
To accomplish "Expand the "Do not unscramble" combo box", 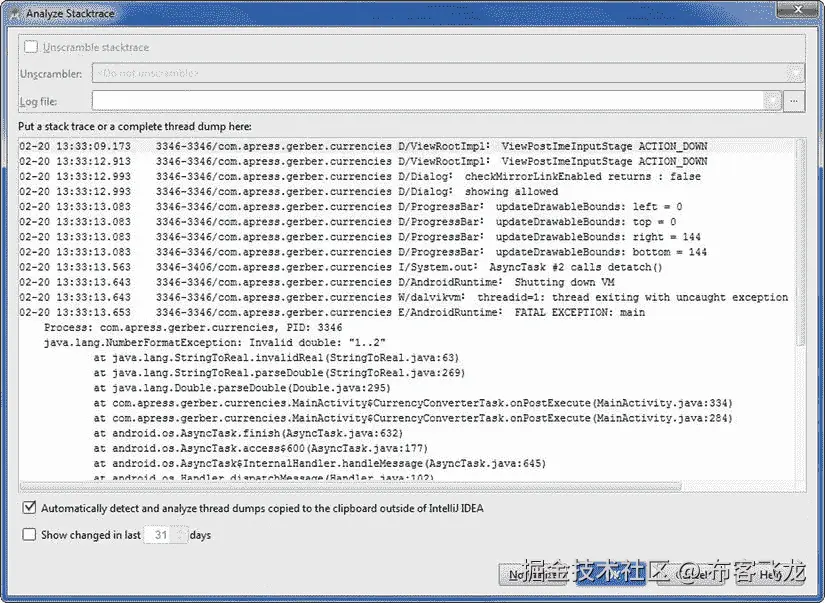I will click(795, 73).
